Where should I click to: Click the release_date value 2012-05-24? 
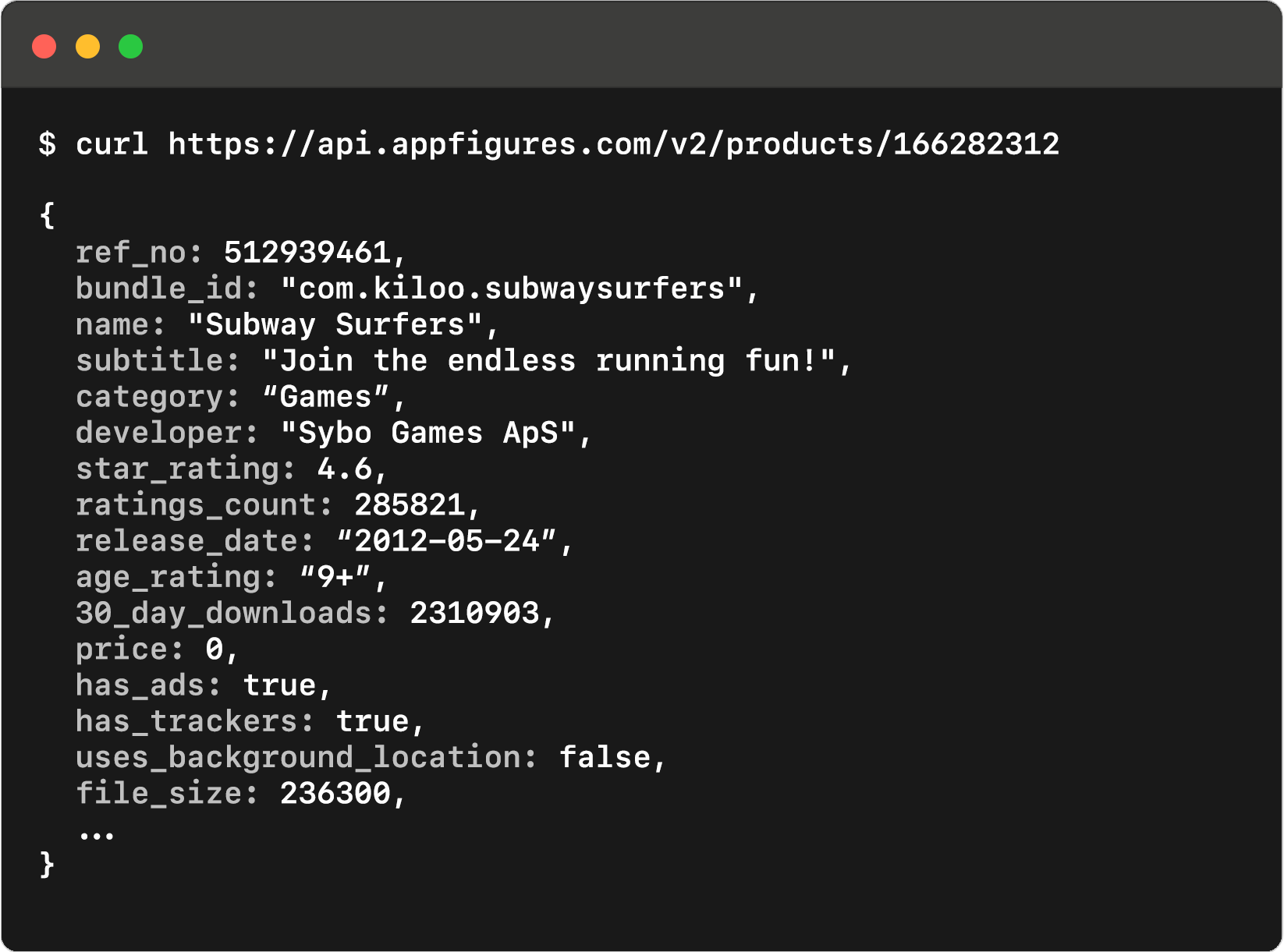point(447,541)
